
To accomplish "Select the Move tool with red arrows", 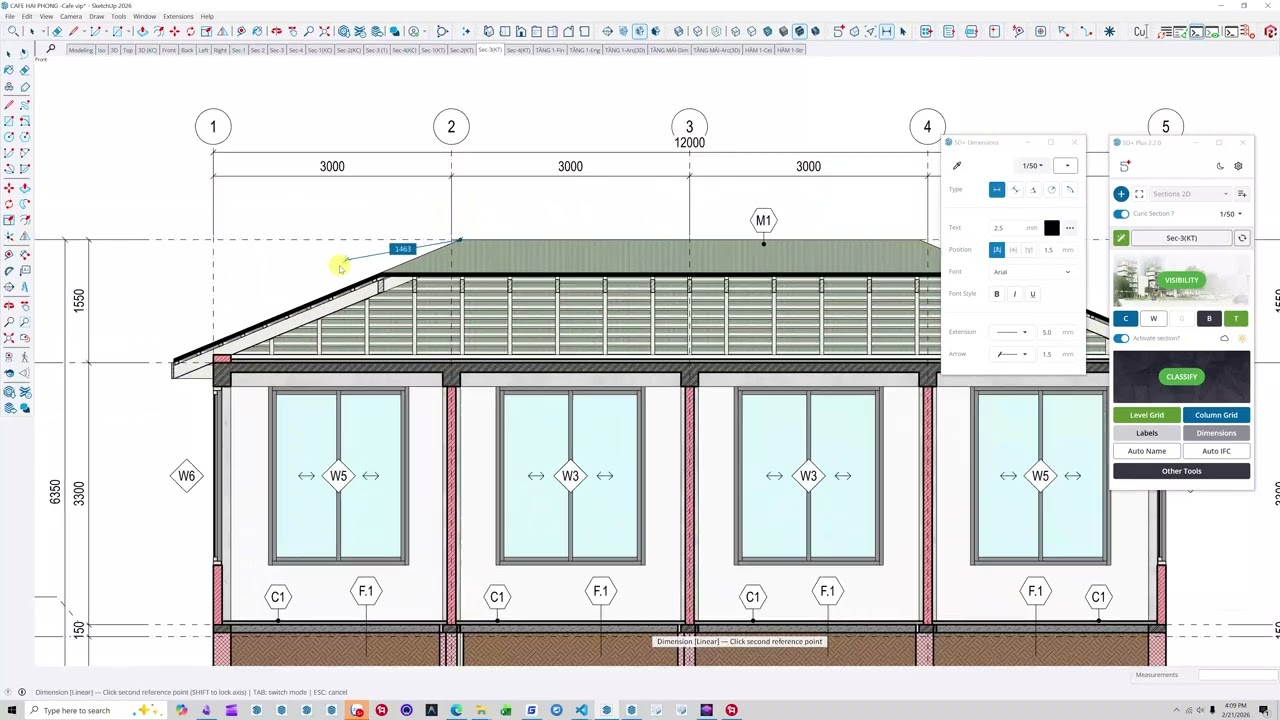I will tap(174, 31).
